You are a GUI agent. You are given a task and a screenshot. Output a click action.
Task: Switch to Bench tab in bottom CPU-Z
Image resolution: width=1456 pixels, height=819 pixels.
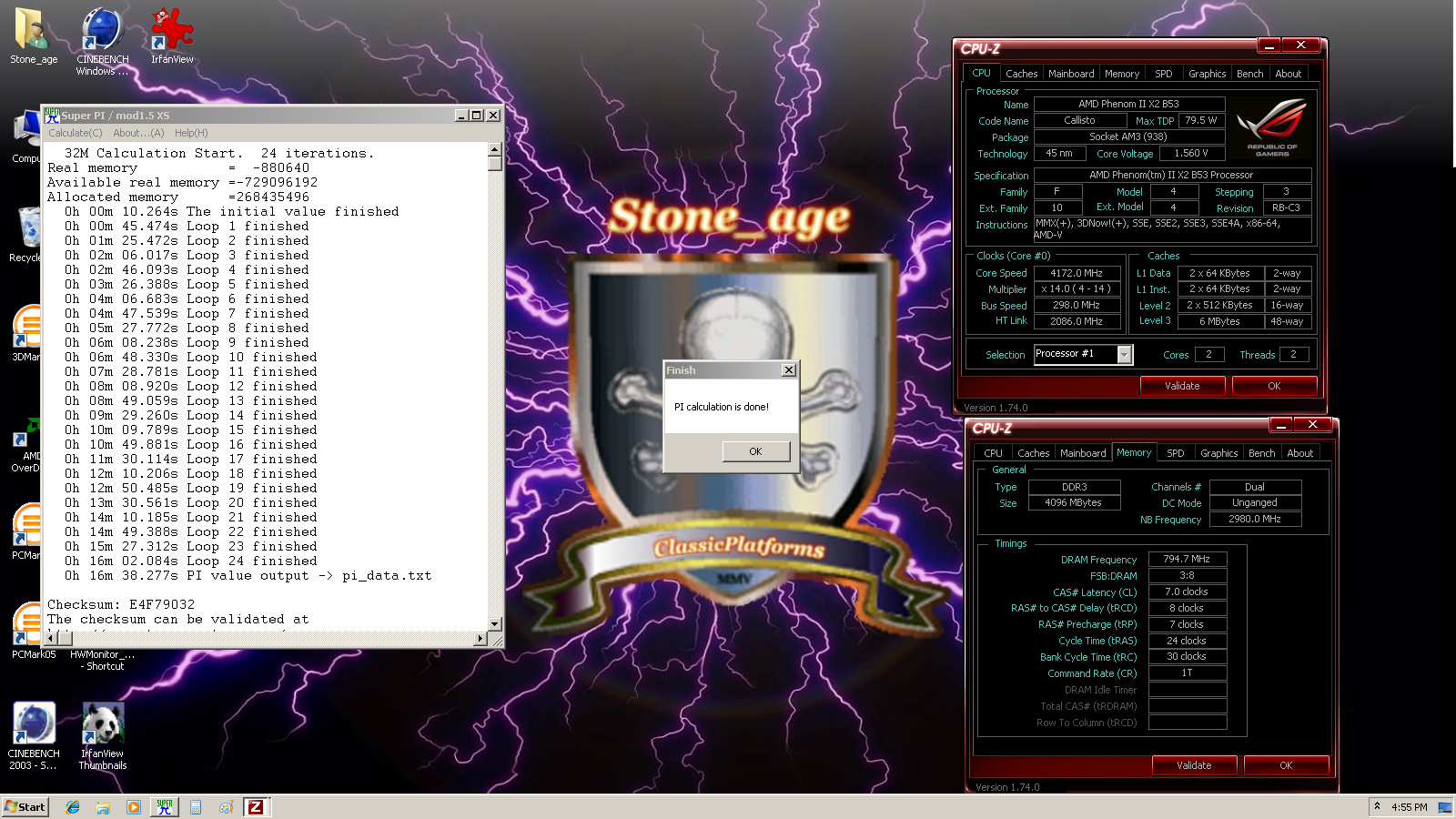point(1261,453)
